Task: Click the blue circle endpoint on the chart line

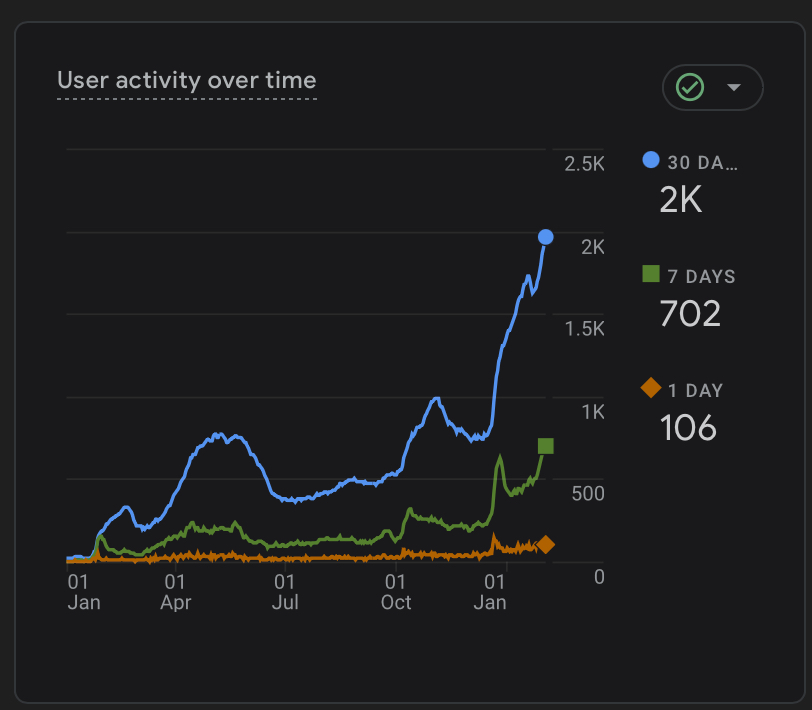Action: coord(545,237)
